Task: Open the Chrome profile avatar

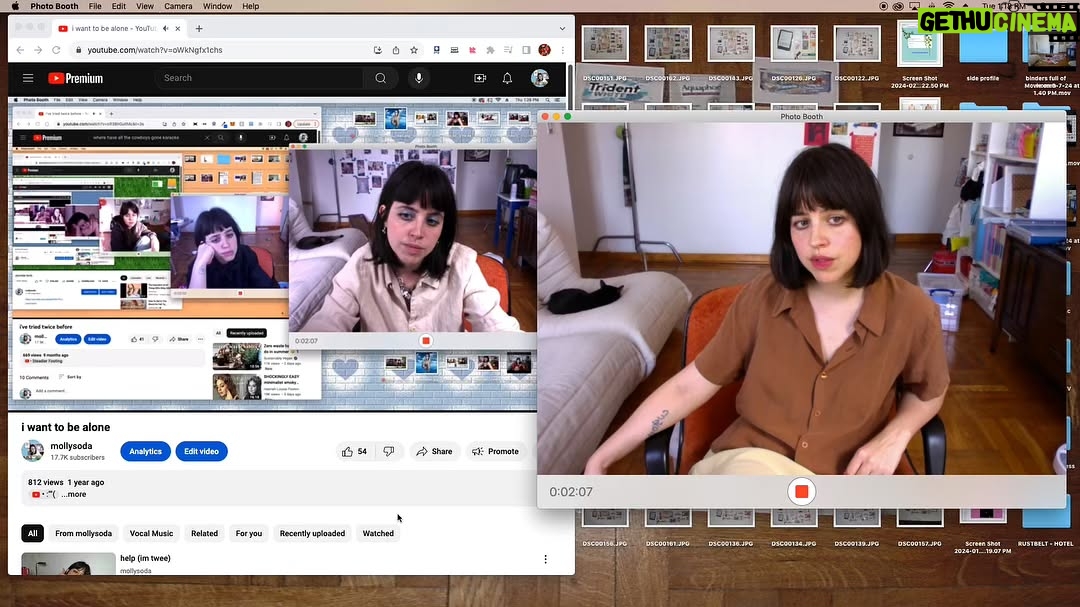Action: pos(545,50)
